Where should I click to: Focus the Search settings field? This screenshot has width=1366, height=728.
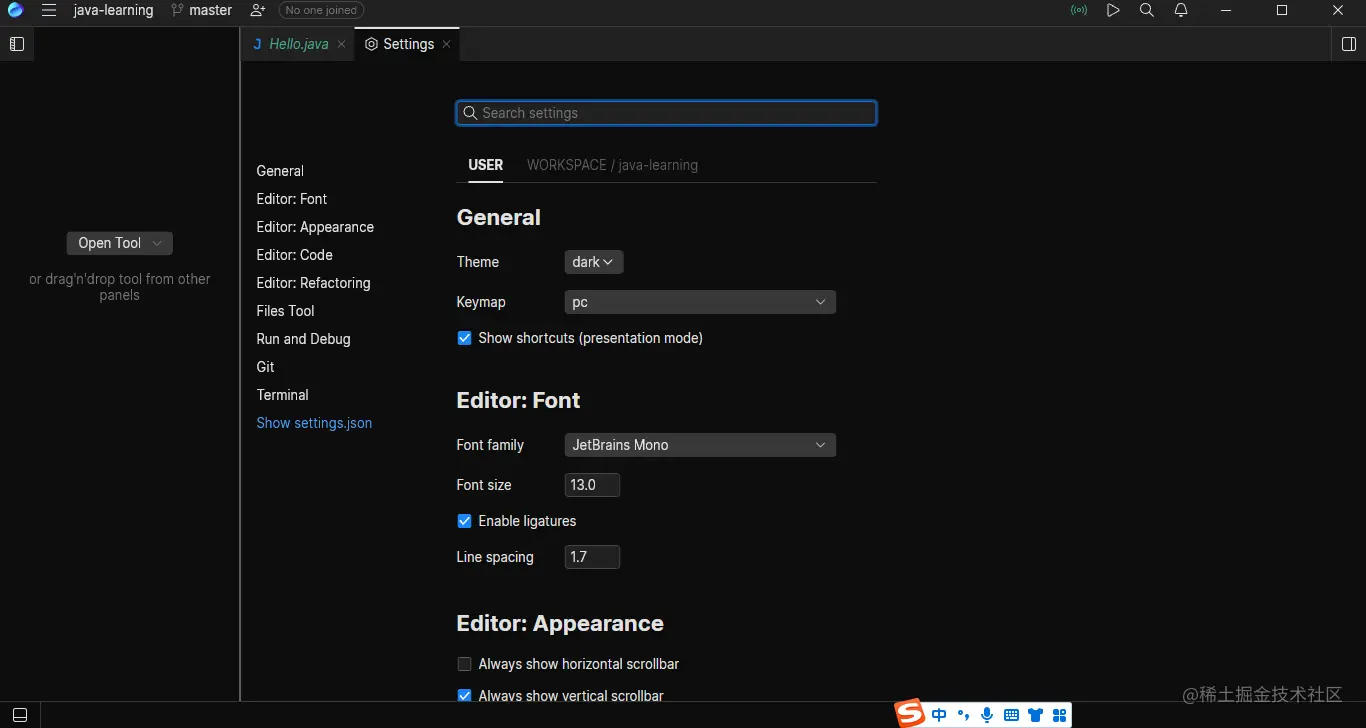pyautogui.click(x=666, y=113)
